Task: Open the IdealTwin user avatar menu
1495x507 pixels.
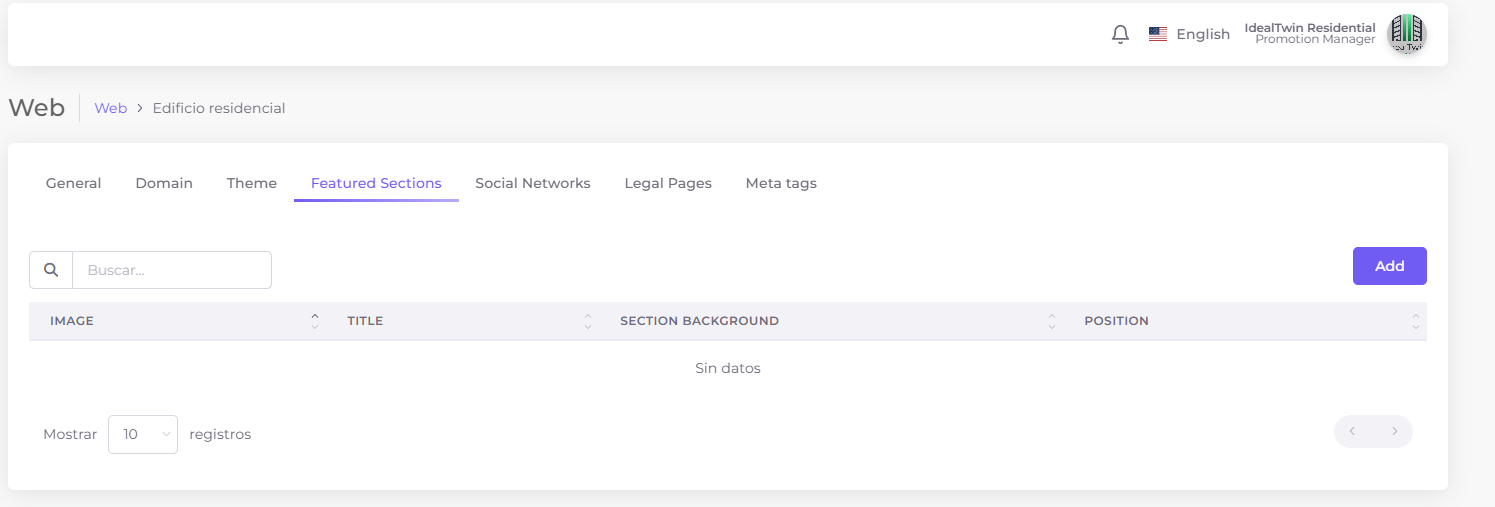Action: click(1406, 34)
